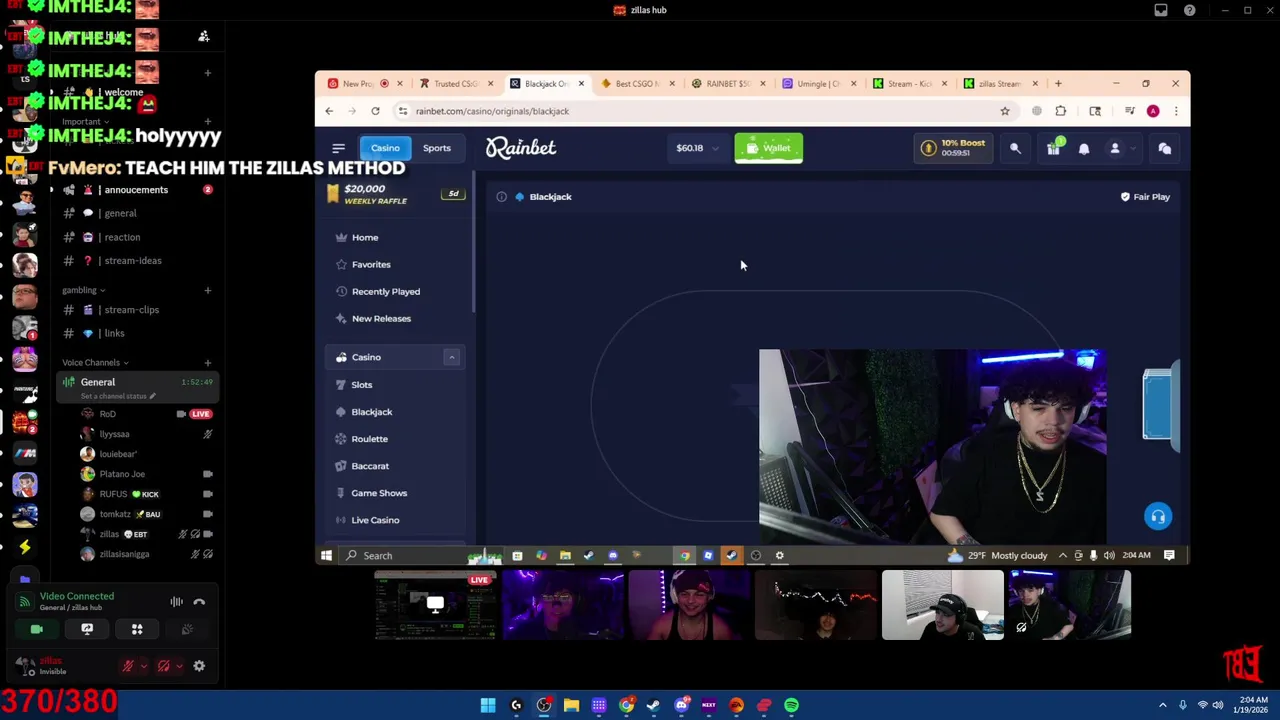
Task: Open the rewards gift icon
Action: [x=1053, y=148]
